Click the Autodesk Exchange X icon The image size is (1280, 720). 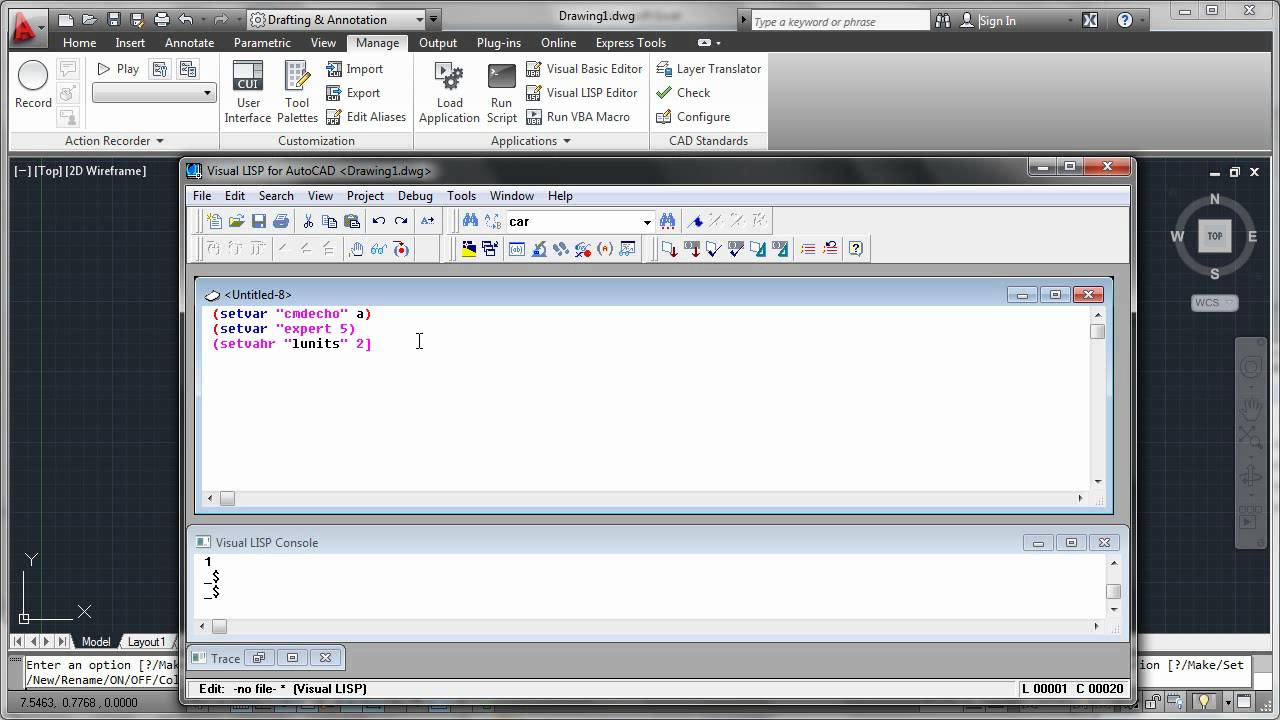pos(1090,20)
